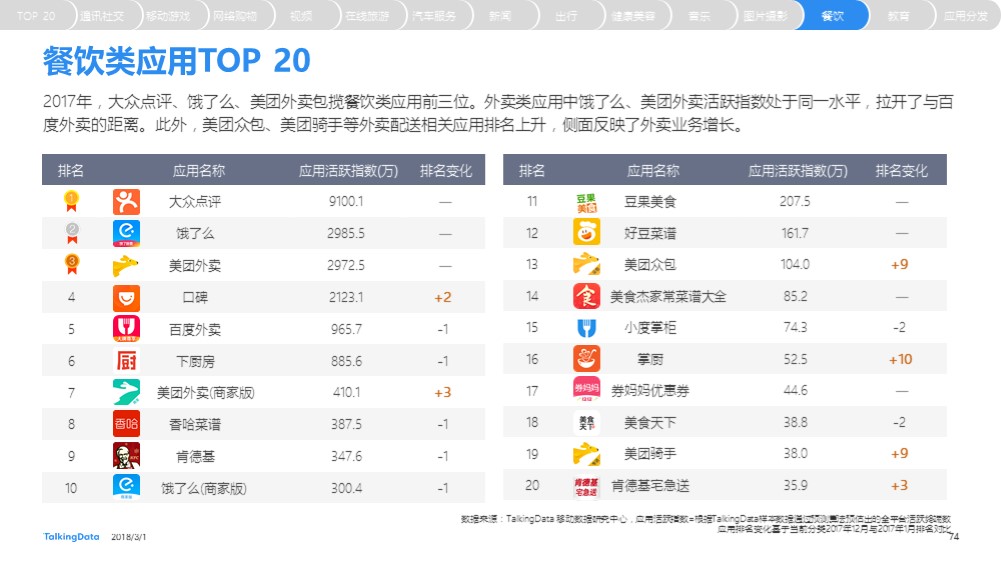This screenshot has height=563, width=1001.
Task: Click the 百度外卖 app name
Action: (x=195, y=329)
